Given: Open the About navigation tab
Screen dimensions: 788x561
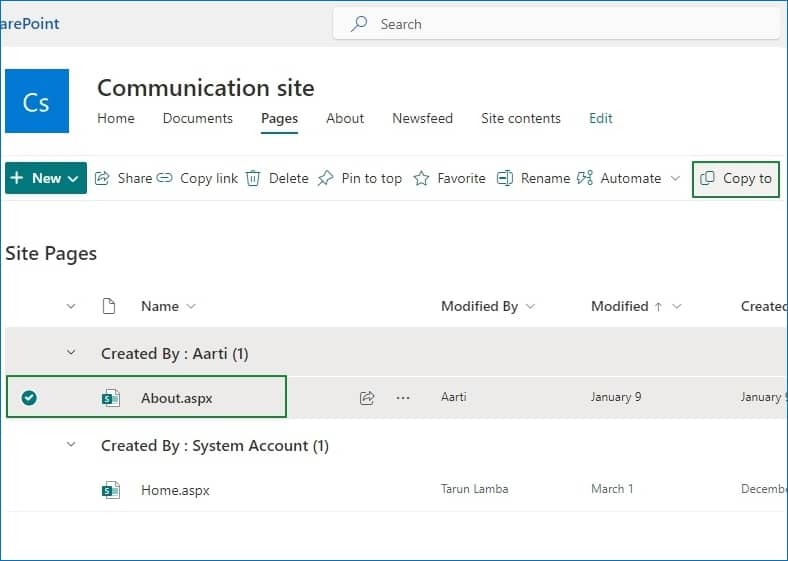Looking at the screenshot, I should tap(345, 119).
